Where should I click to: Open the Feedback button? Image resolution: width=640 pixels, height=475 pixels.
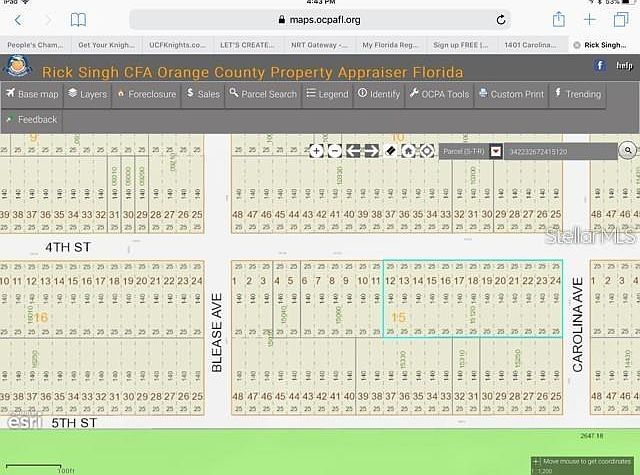pyautogui.click(x=32, y=120)
